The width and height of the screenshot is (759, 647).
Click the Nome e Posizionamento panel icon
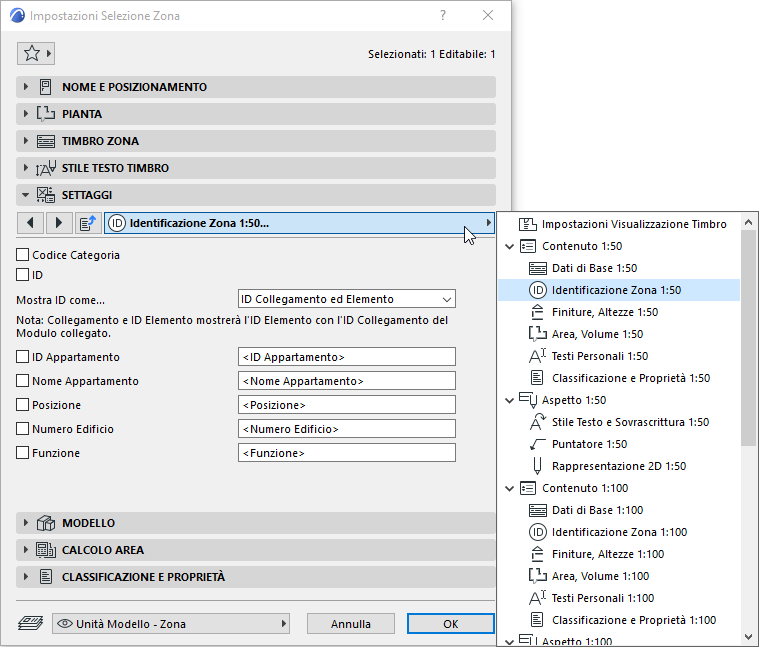pos(46,87)
